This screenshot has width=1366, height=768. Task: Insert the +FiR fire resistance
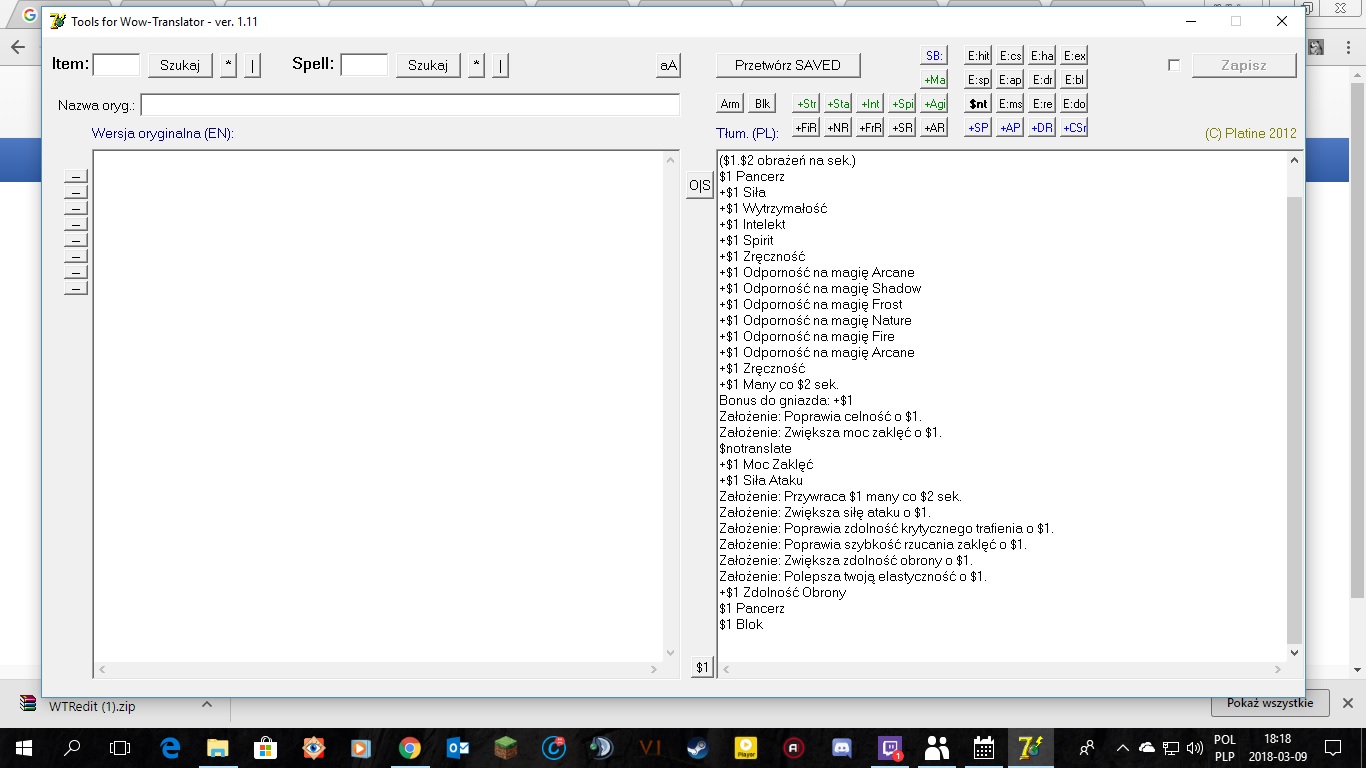click(x=806, y=128)
